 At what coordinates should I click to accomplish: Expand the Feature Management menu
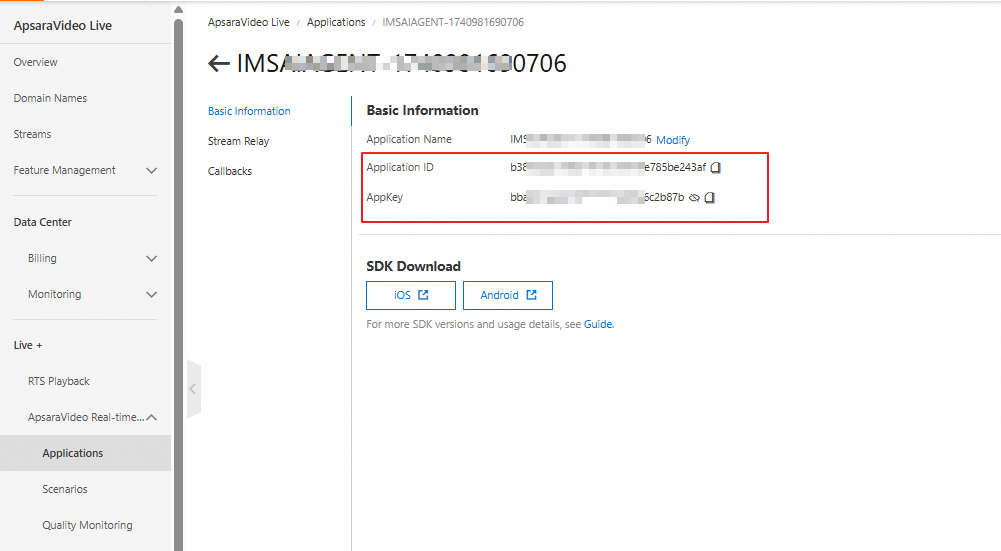(151, 170)
